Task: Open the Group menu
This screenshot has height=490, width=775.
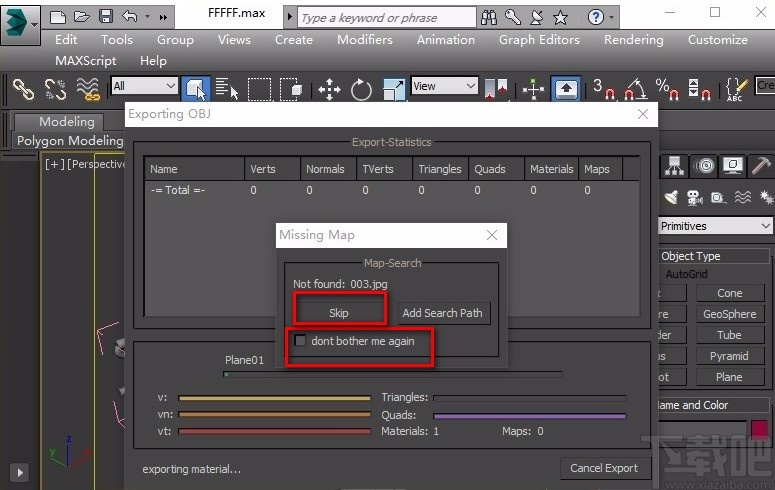Action: pyautogui.click(x=175, y=40)
